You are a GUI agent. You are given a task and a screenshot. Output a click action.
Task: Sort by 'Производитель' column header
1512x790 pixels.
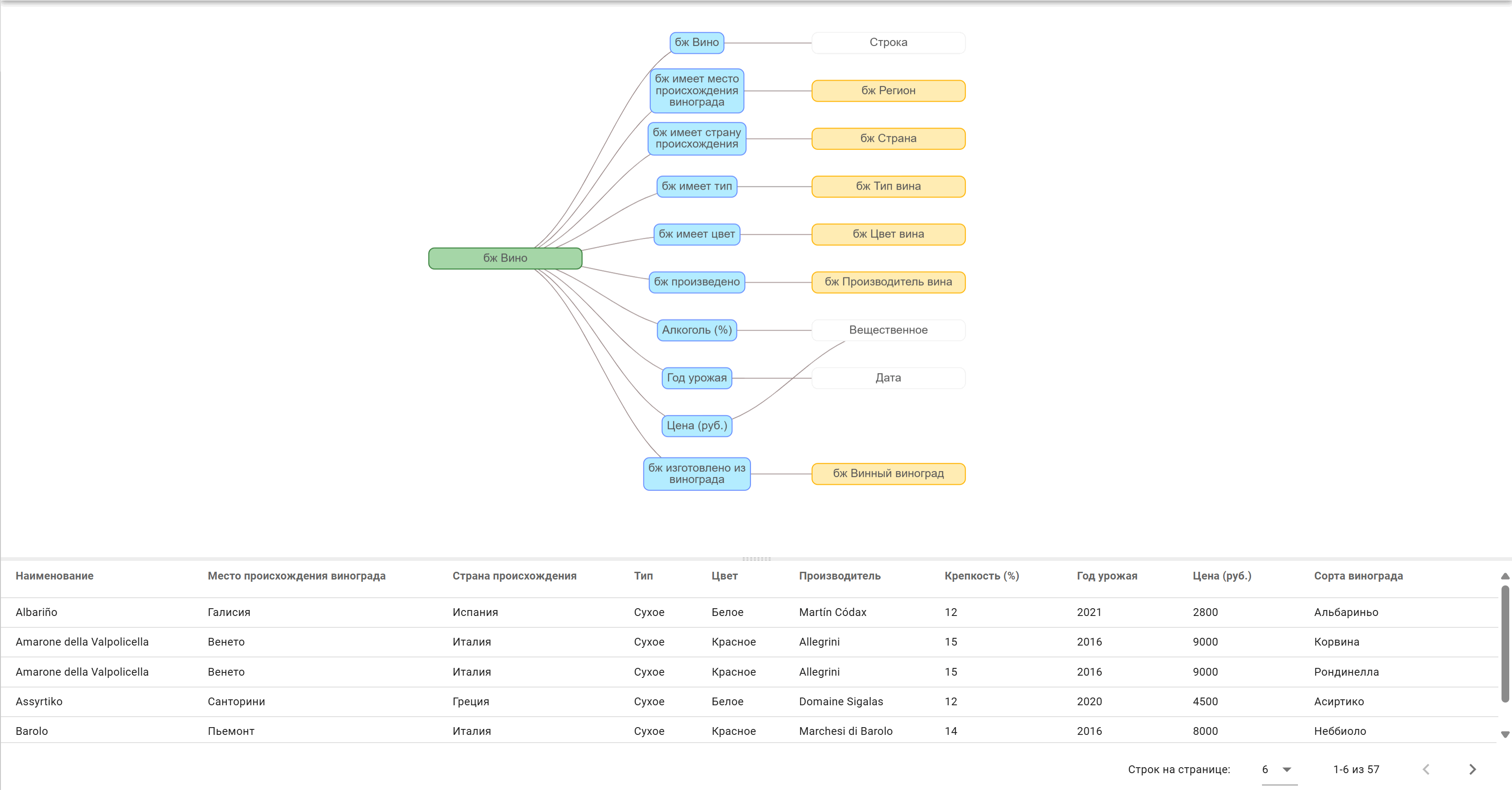839,576
